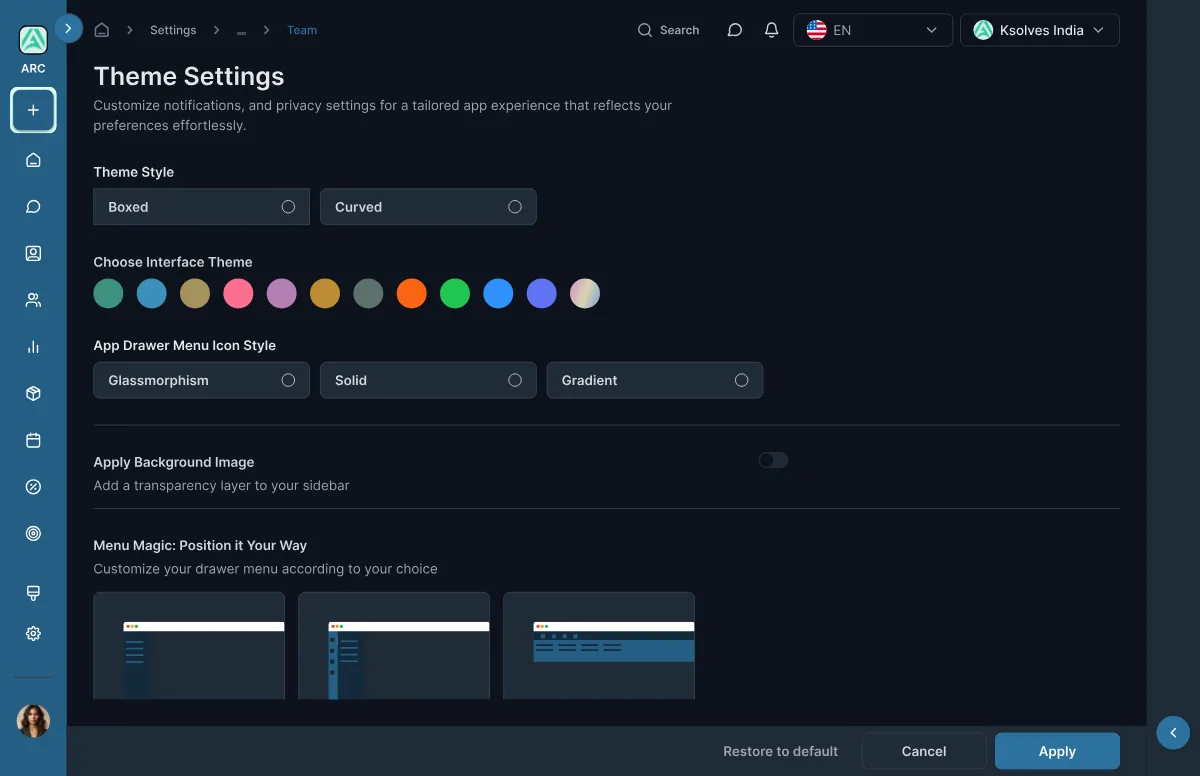1200x776 pixels.
Task: Open the target goals icon in sidebar
Action: pos(33,534)
